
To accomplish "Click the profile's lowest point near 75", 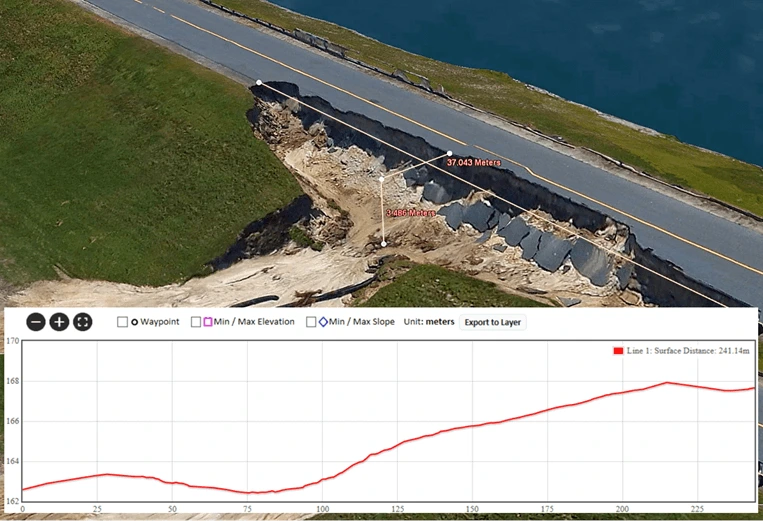I will [247, 492].
